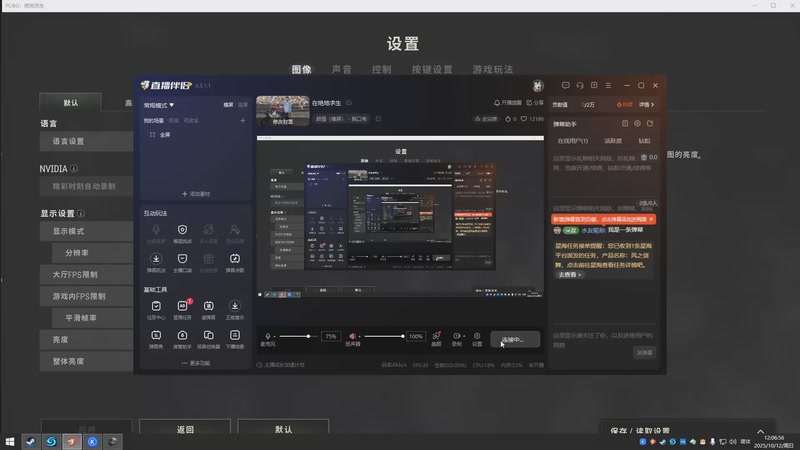Select the 图像 tab in PUBG settings
This screenshot has width=800, height=450.
pyautogui.click(x=302, y=69)
